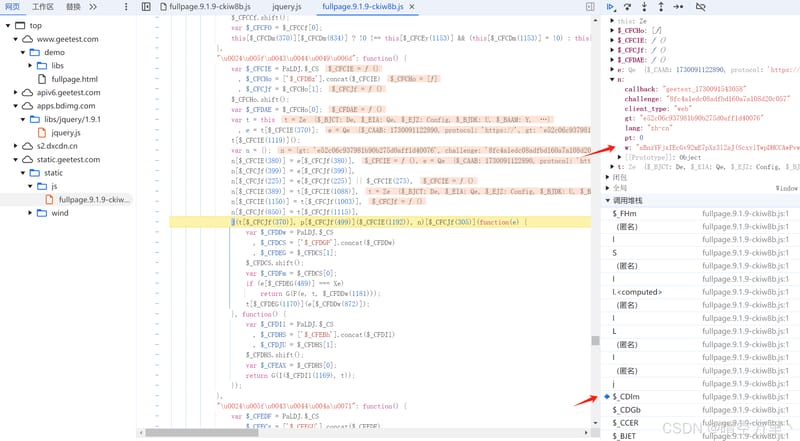Image resolution: width=800 pixels, height=441 pixels.
Task: Step out of current function
Action: click(661, 7)
